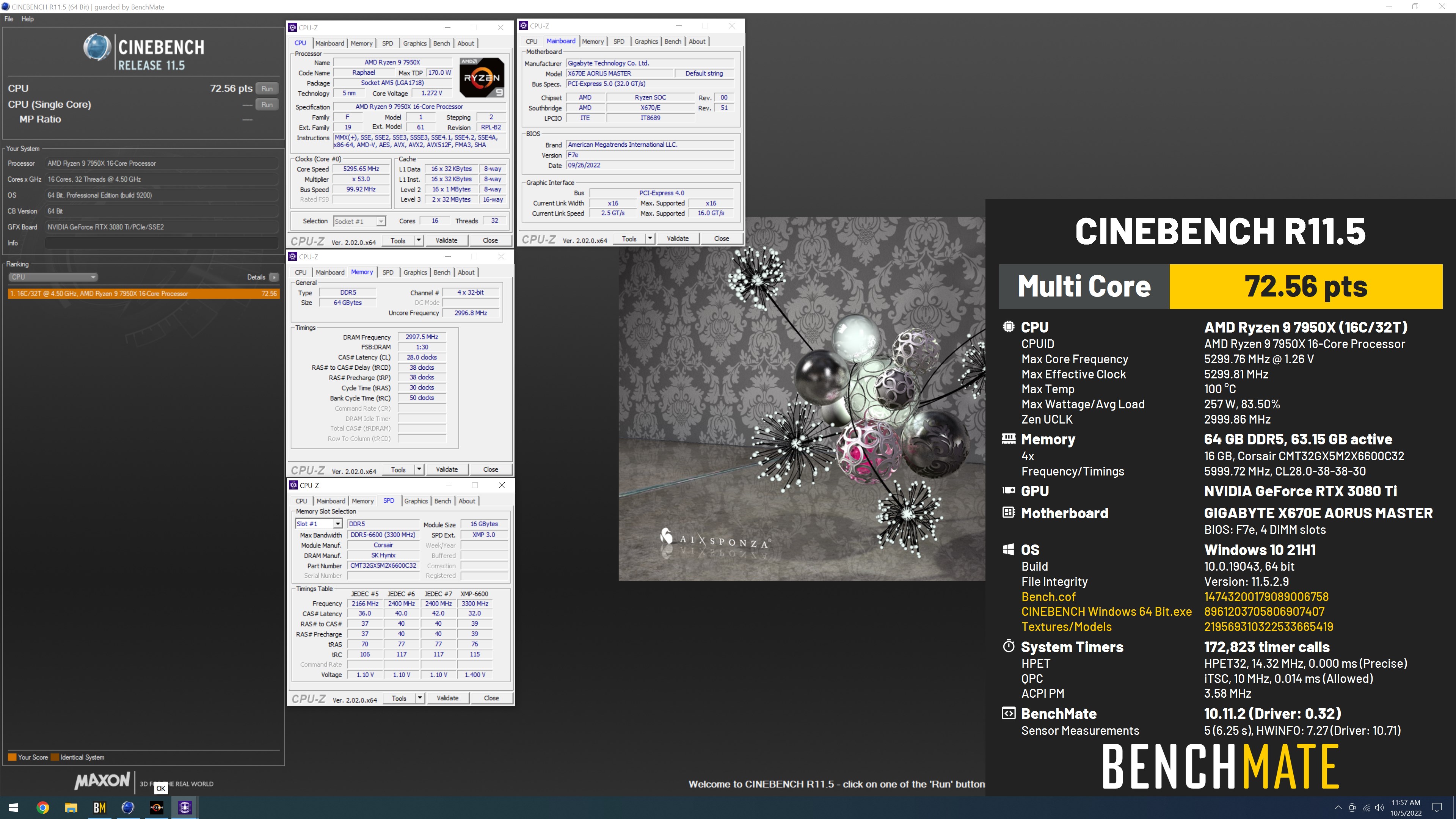Click the Details arrow icon in Ranking
The image size is (1456, 819).
[x=274, y=277]
